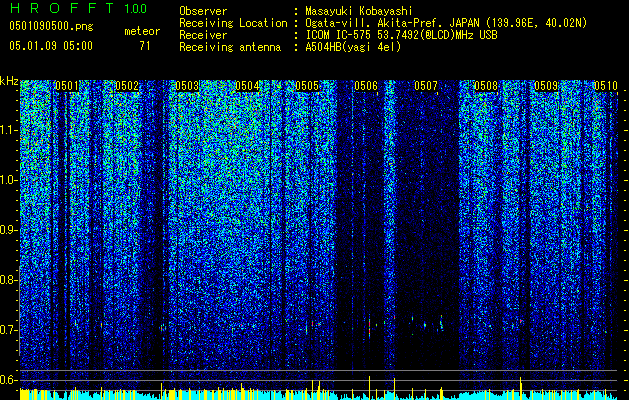Click the version number 1.0.0
The height and width of the screenshot is (400, 629).
[136, 9]
